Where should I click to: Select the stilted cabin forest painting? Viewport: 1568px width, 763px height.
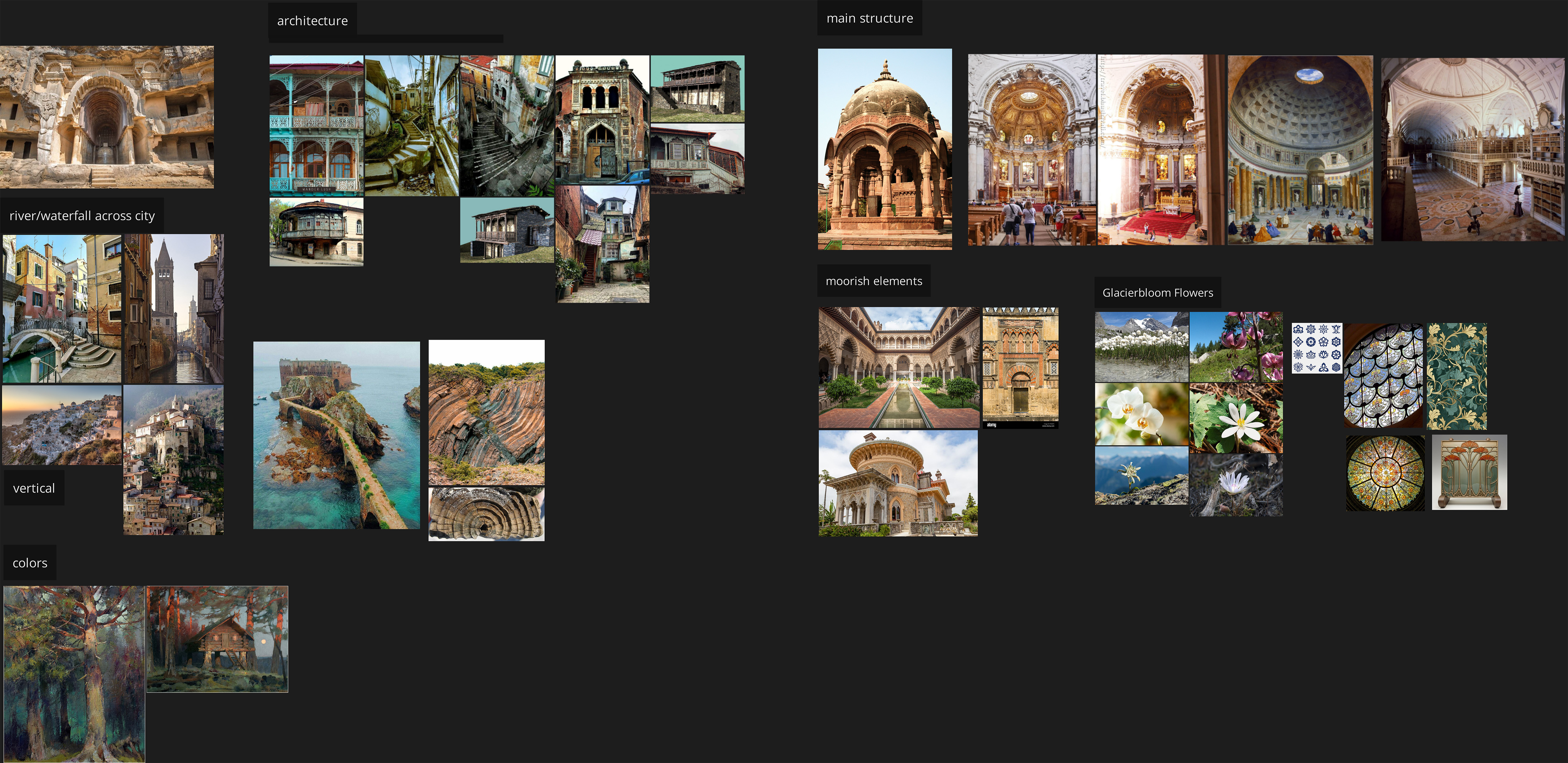point(217,639)
